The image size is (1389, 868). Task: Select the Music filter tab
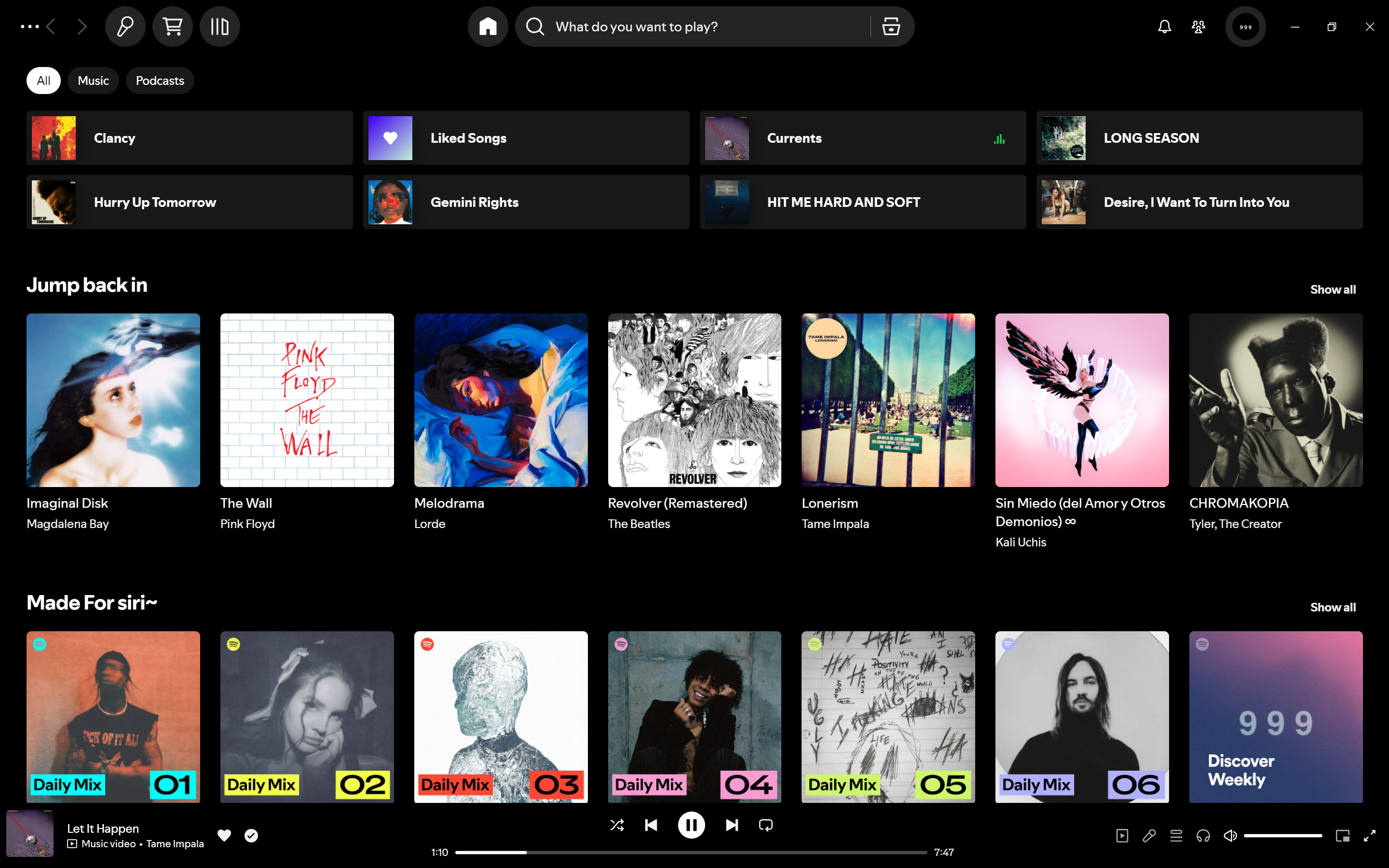click(93, 81)
